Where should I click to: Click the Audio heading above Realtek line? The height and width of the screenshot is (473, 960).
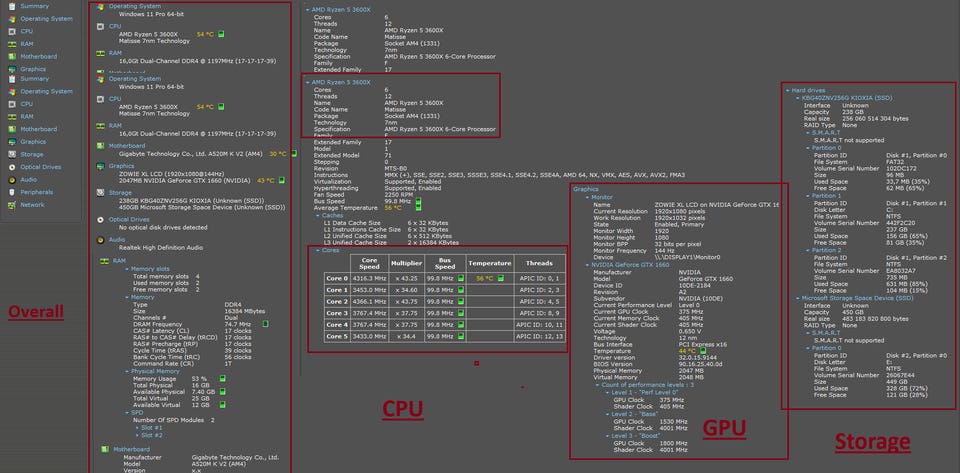click(117, 240)
